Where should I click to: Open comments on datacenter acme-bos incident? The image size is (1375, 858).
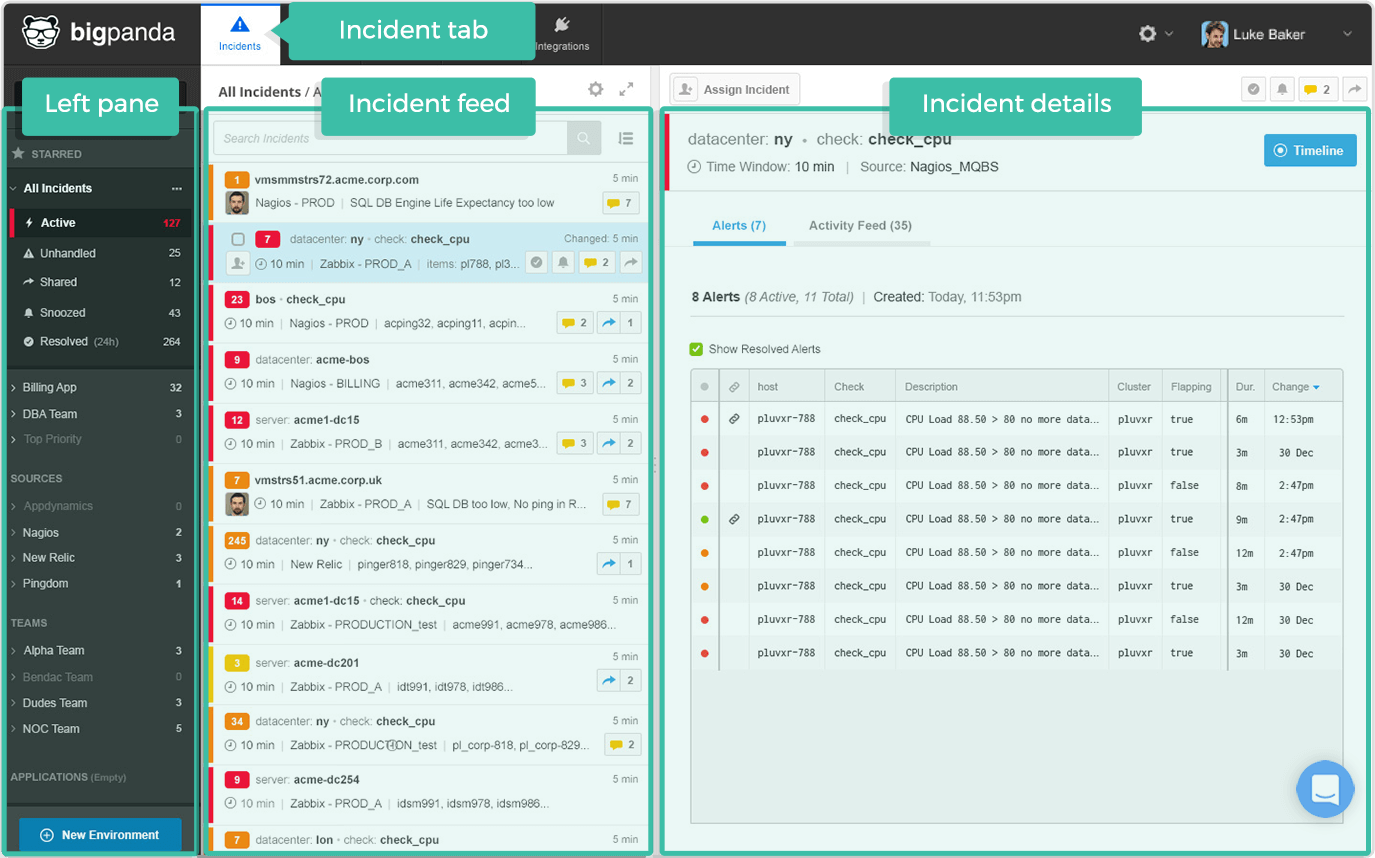(x=575, y=383)
